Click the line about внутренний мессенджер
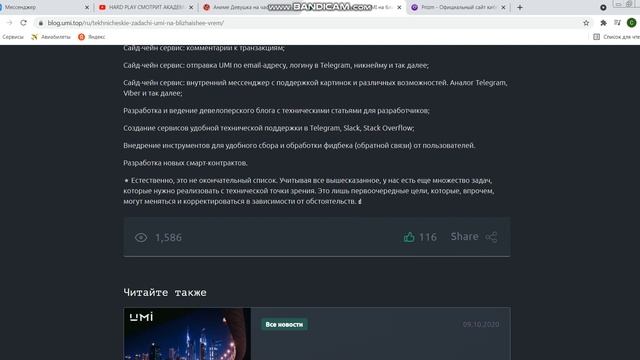The image size is (640, 360). pyautogui.click(x=315, y=88)
